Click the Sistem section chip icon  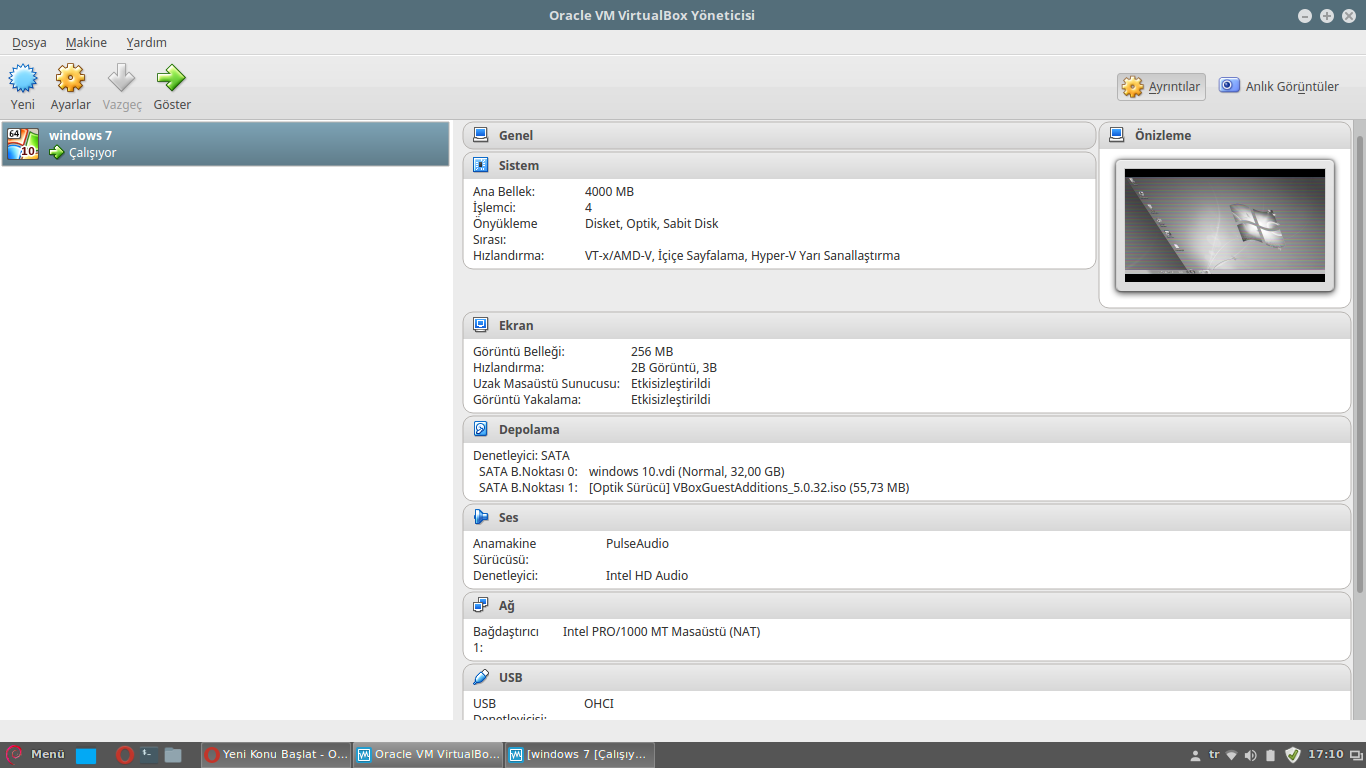coord(481,165)
